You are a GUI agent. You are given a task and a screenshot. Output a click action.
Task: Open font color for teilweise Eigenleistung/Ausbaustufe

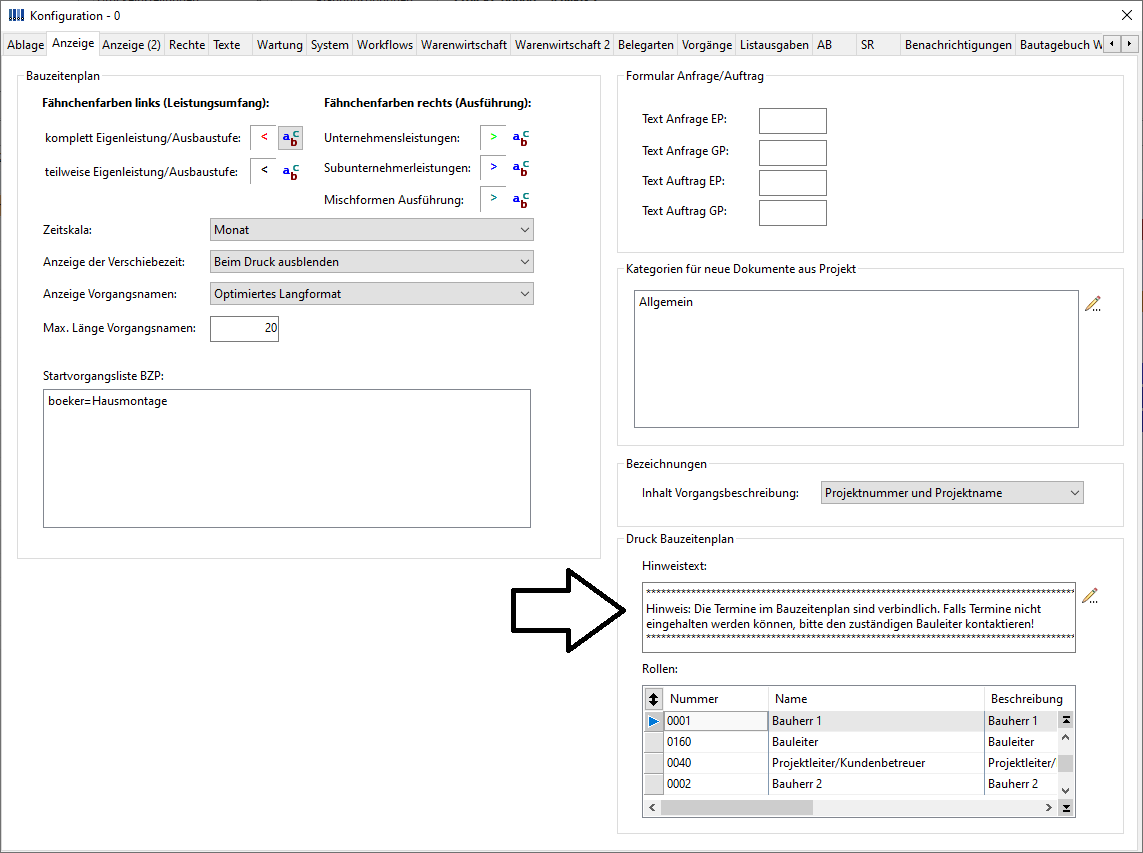[290, 171]
